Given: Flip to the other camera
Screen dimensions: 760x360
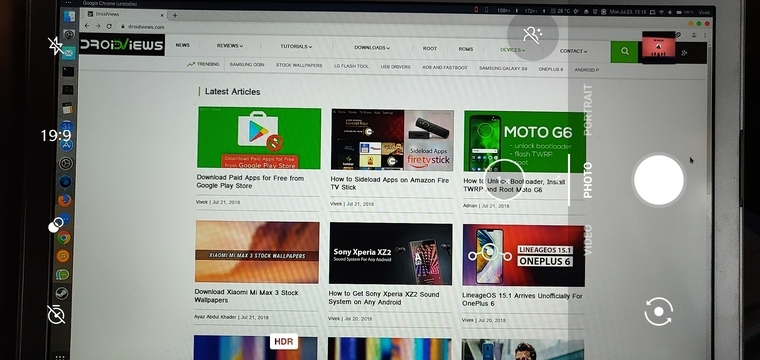Looking at the screenshot, I should [659, 312].
